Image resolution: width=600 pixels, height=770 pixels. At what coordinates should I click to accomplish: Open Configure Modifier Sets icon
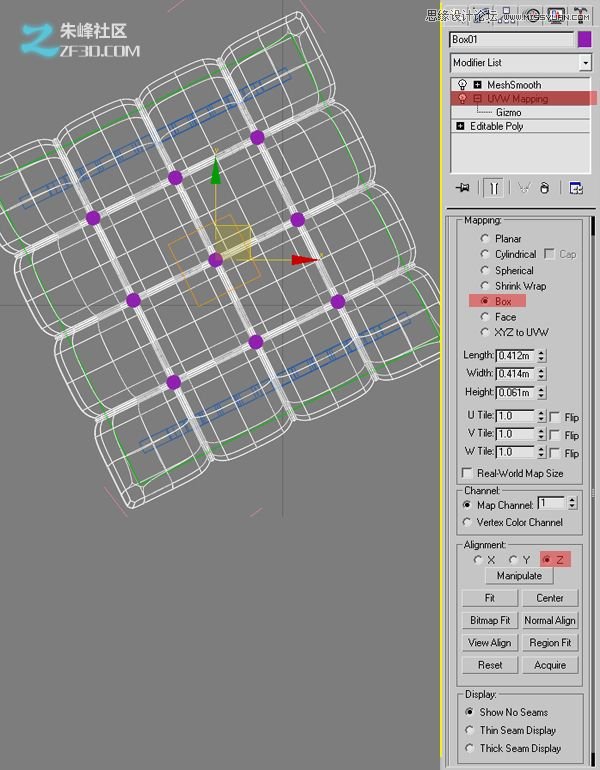[575, 188]
